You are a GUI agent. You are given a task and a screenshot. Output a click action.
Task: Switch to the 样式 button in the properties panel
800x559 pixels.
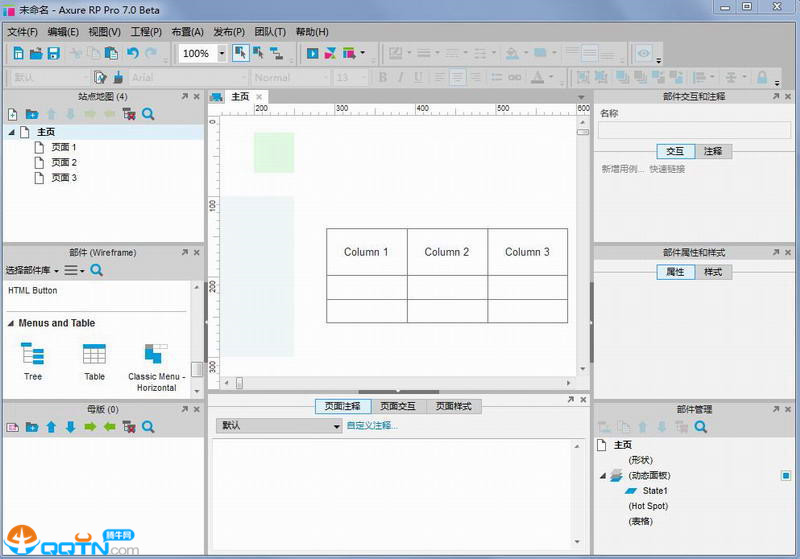(x=712, y=272)
